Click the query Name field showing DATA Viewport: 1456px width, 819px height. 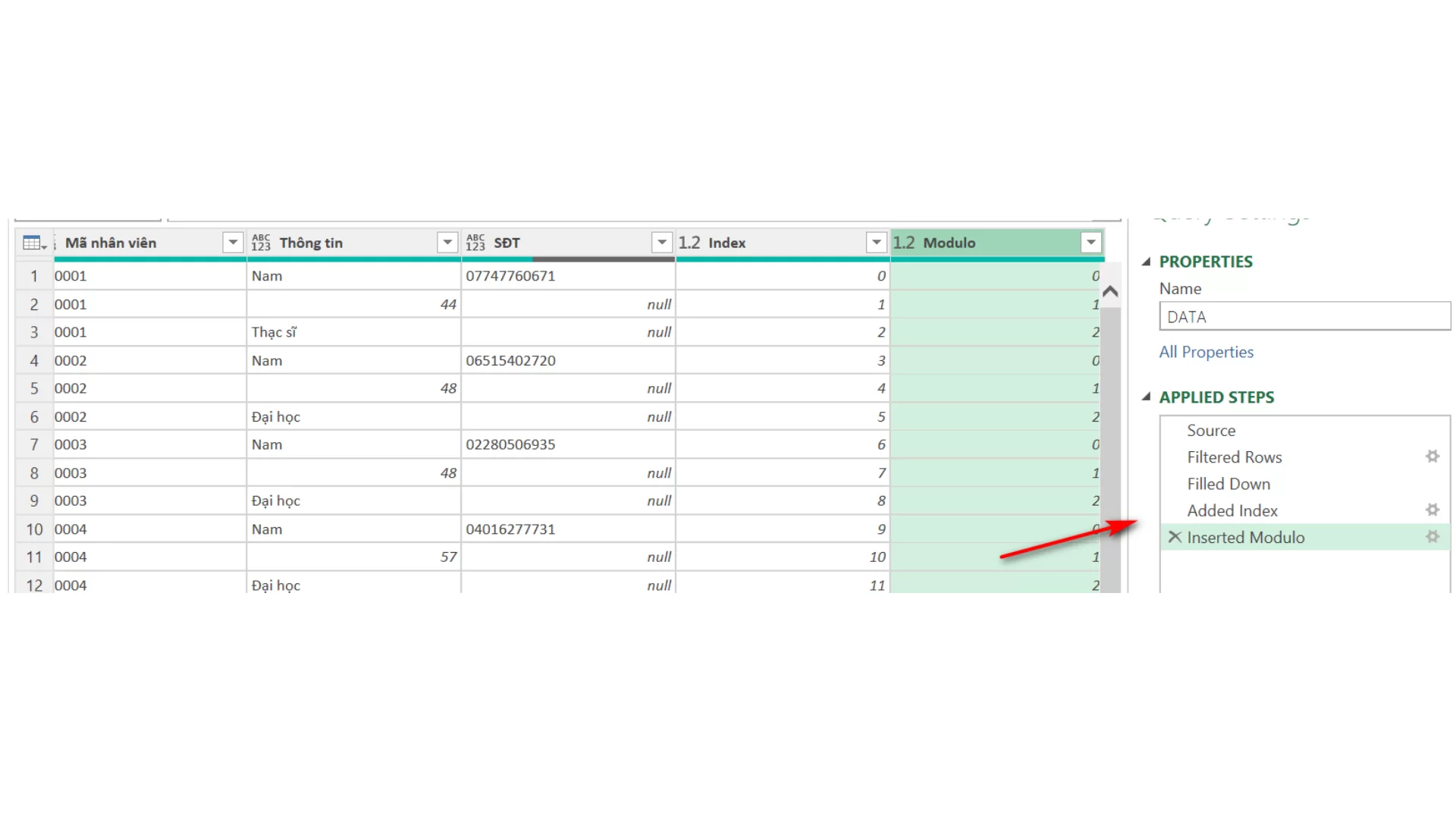tap(1304, 316)
